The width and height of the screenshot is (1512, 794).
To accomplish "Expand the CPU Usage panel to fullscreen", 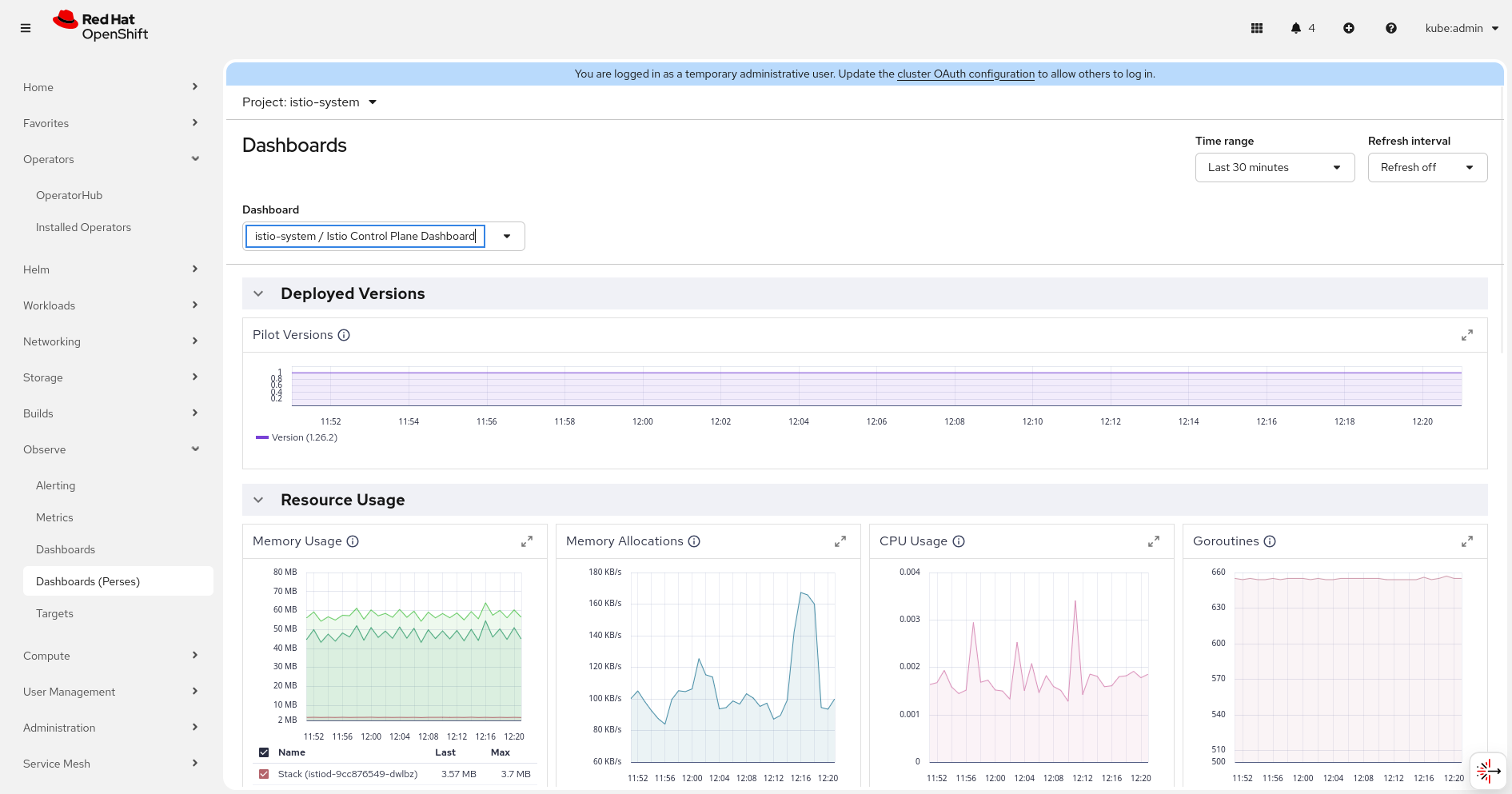I will pos(1154,541).
